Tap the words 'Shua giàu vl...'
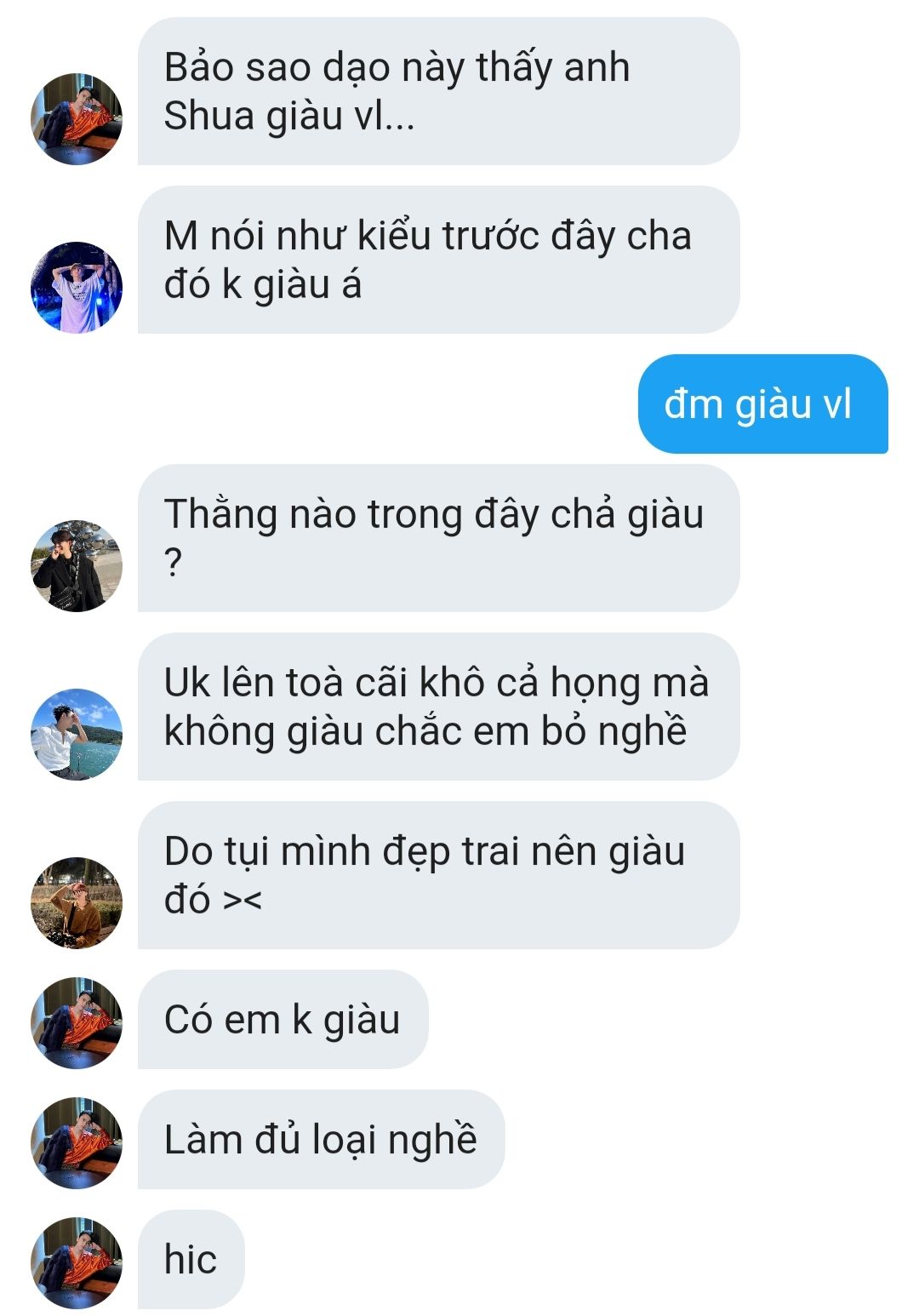 pyautogui.click(x=289, y=116)
